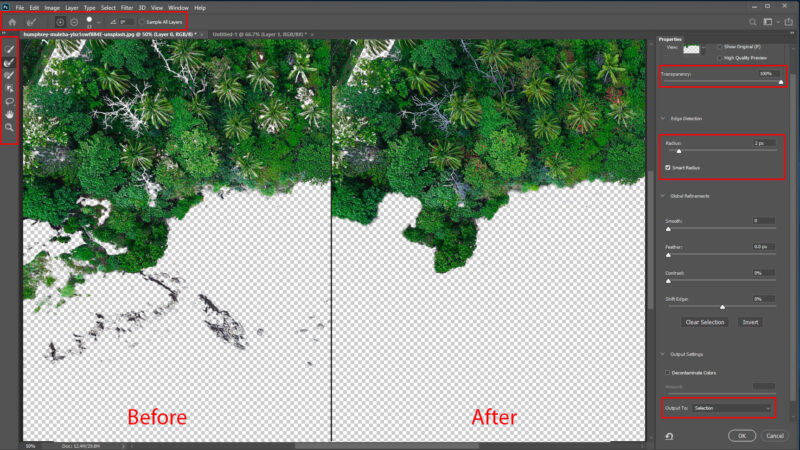Open the workspace switcher dropdown arrow
This screenshot has width=800, height=450.
(778, 22)
